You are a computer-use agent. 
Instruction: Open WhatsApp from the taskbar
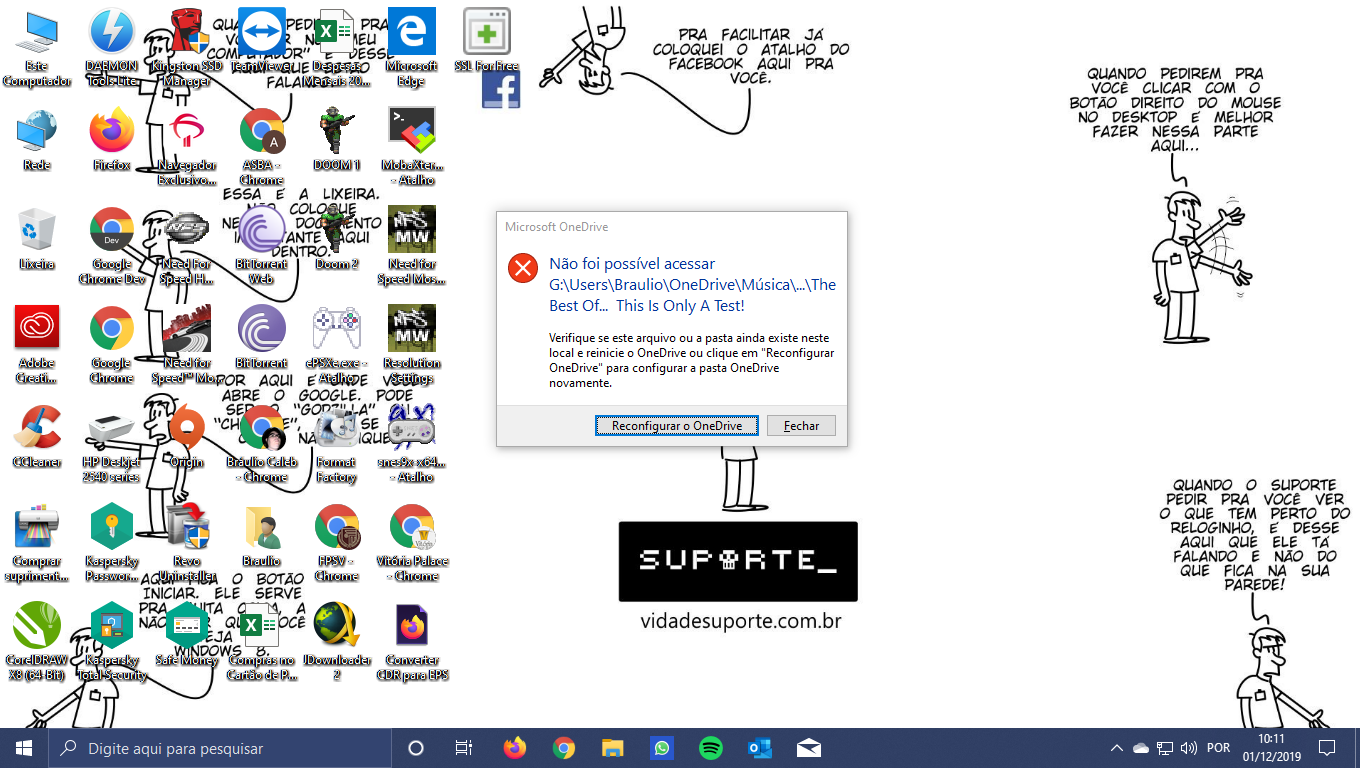(662, 748)
